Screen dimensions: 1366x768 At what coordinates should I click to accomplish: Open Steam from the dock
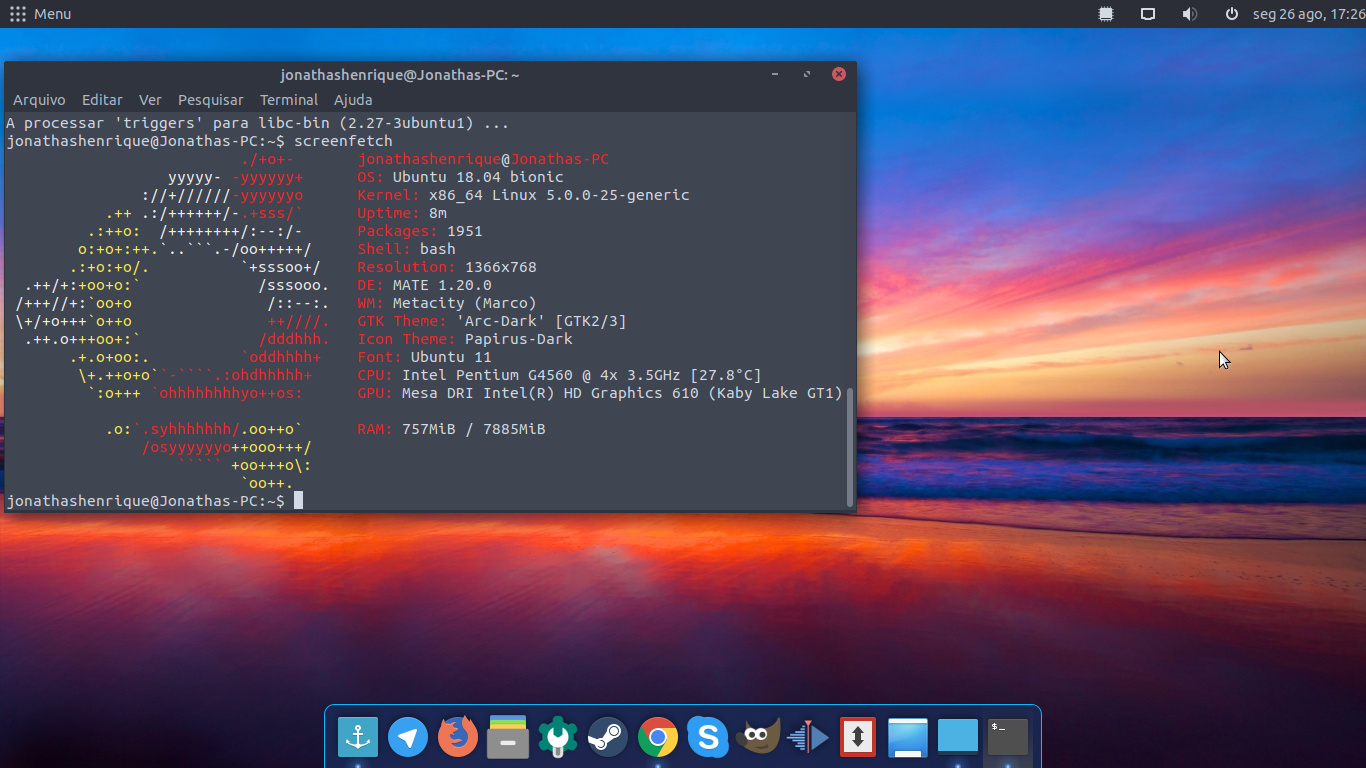tap(607, 738)
